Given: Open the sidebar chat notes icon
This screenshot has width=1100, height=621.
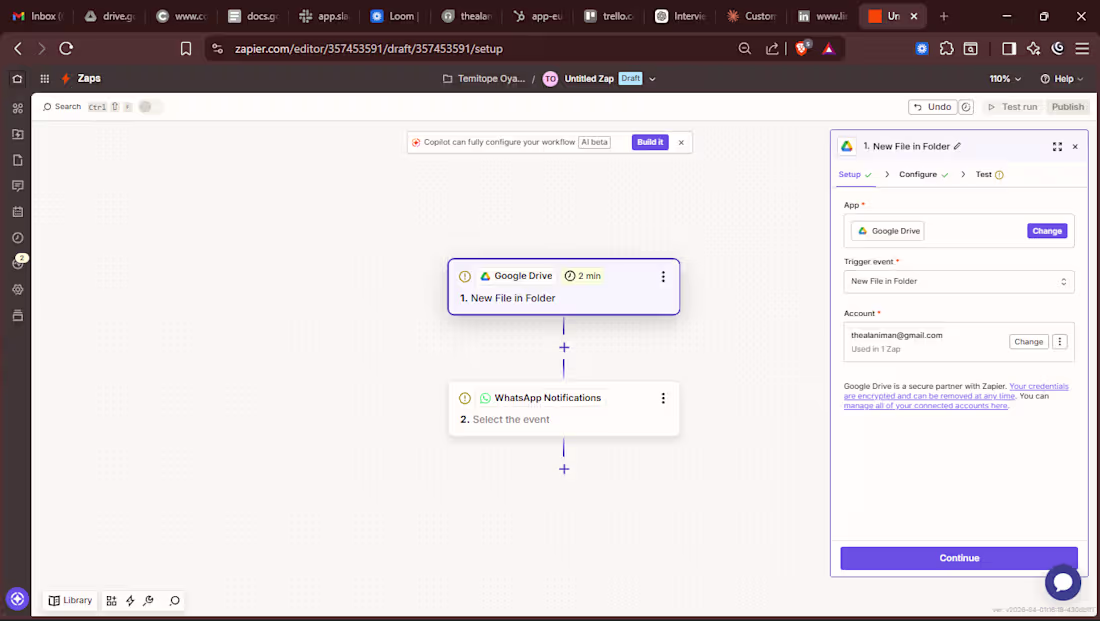Looking at the screenshot, I should [x=18, y=186].
